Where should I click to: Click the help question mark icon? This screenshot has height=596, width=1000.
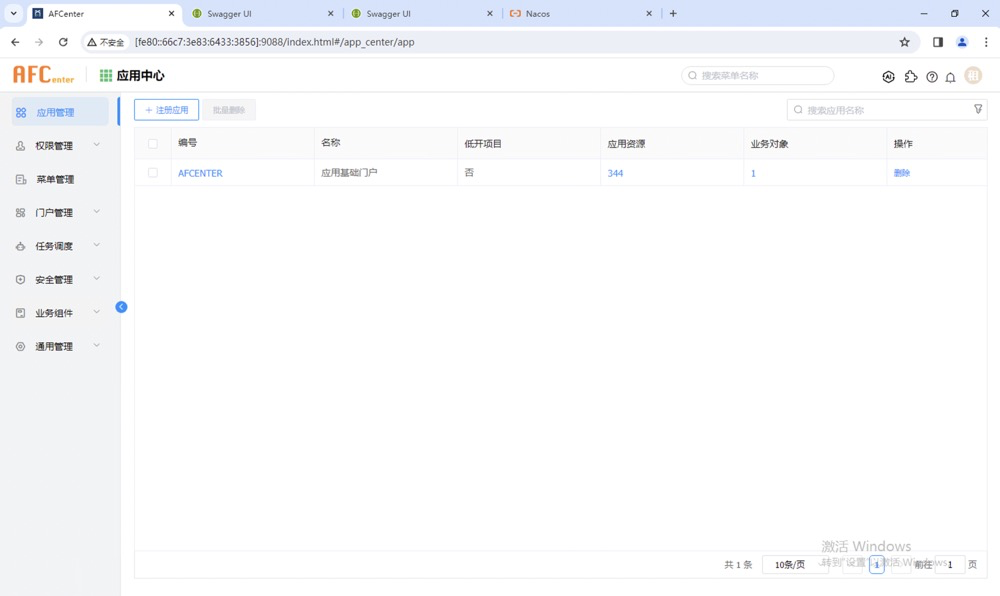point(931,77)
